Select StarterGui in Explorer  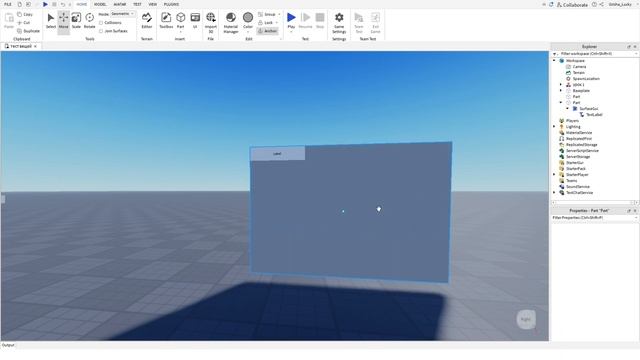point(575,163)
